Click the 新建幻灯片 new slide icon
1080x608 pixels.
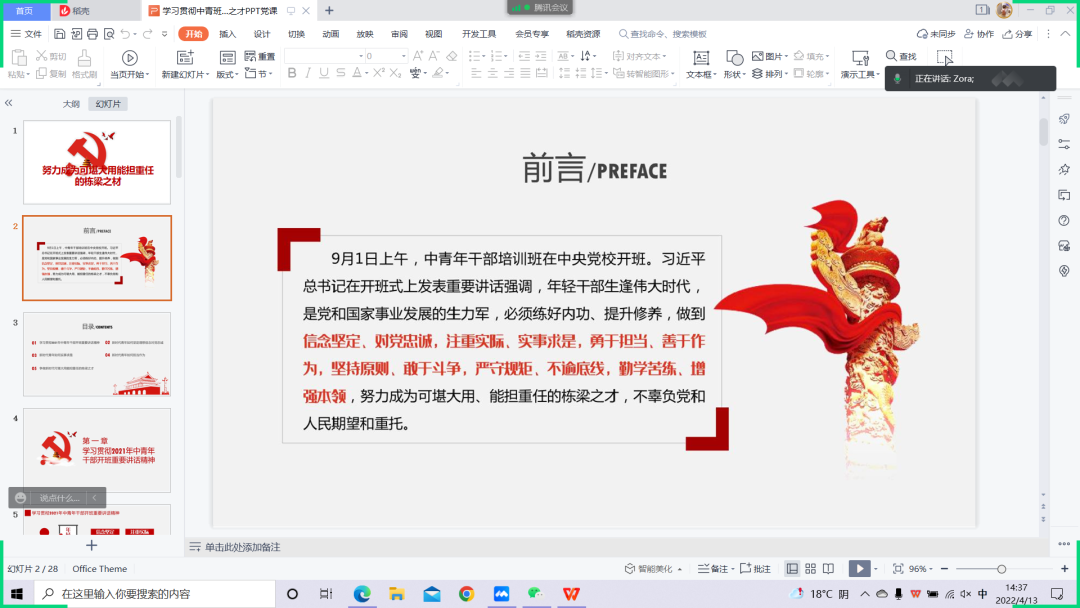click(184, 58)
